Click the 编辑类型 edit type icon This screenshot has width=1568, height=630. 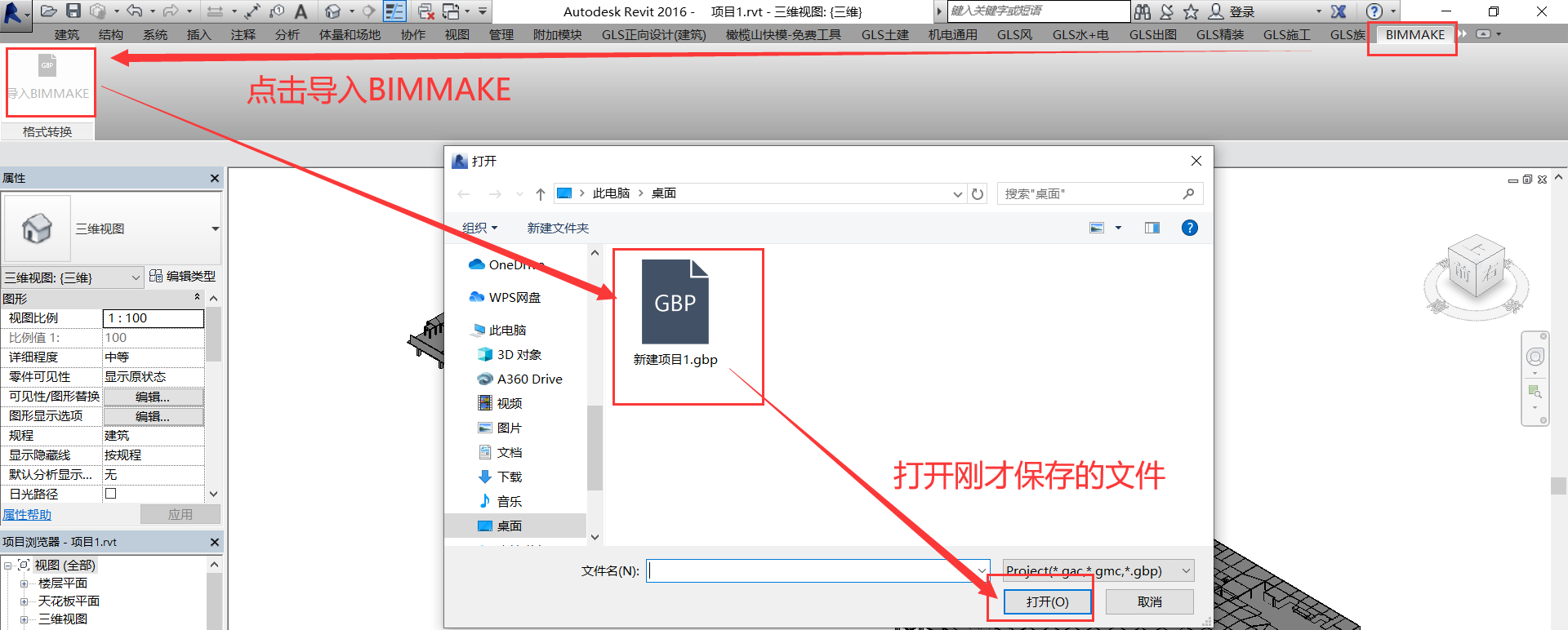pos(155,276)
